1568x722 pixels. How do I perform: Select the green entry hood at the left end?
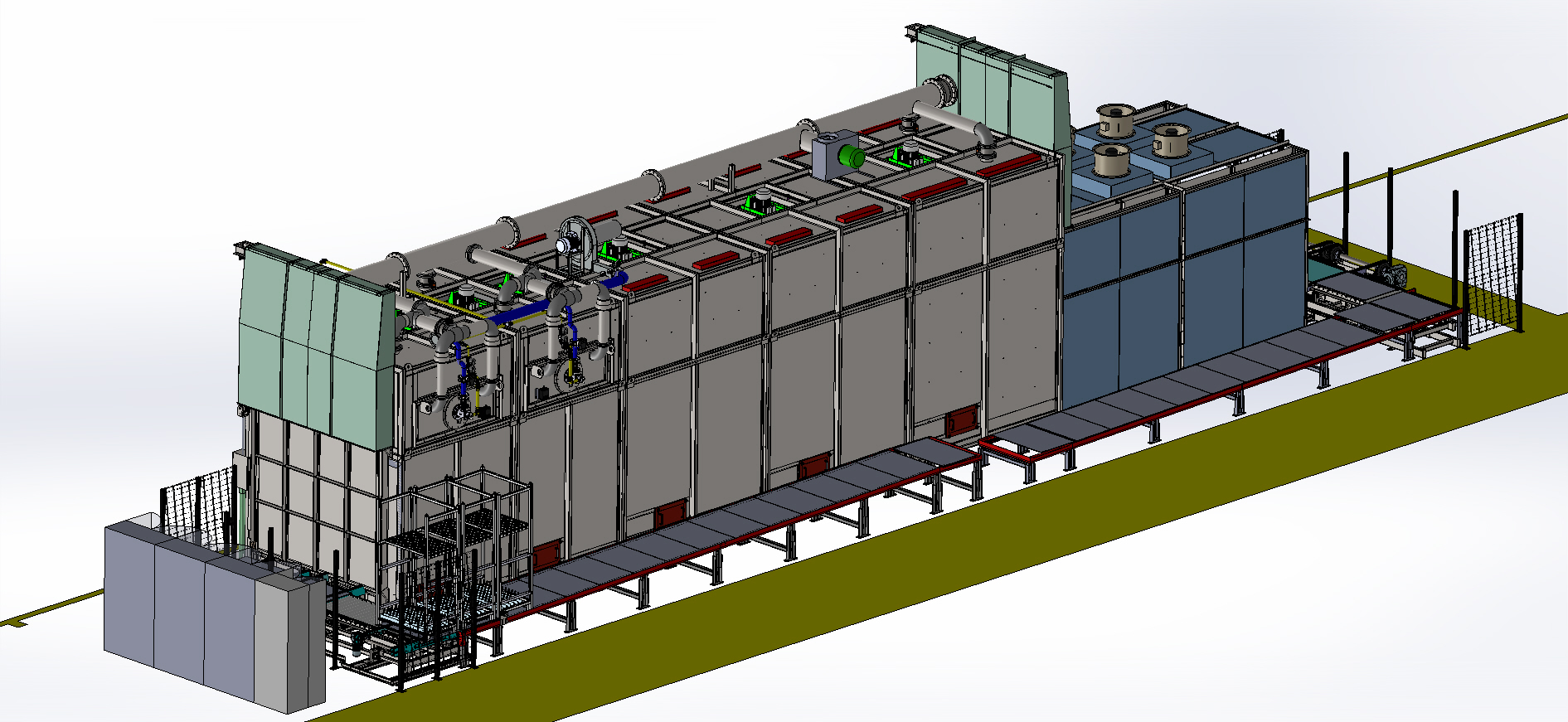pyautogui.click(x=315, y=348)
